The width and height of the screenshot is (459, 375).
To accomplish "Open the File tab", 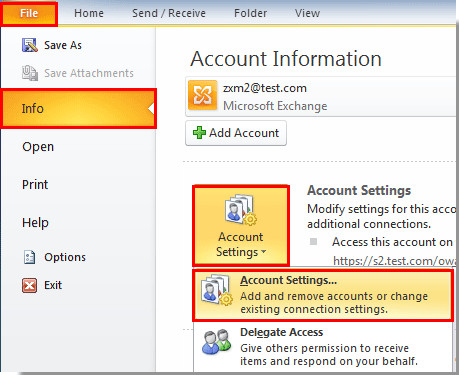I will [29, 13].
